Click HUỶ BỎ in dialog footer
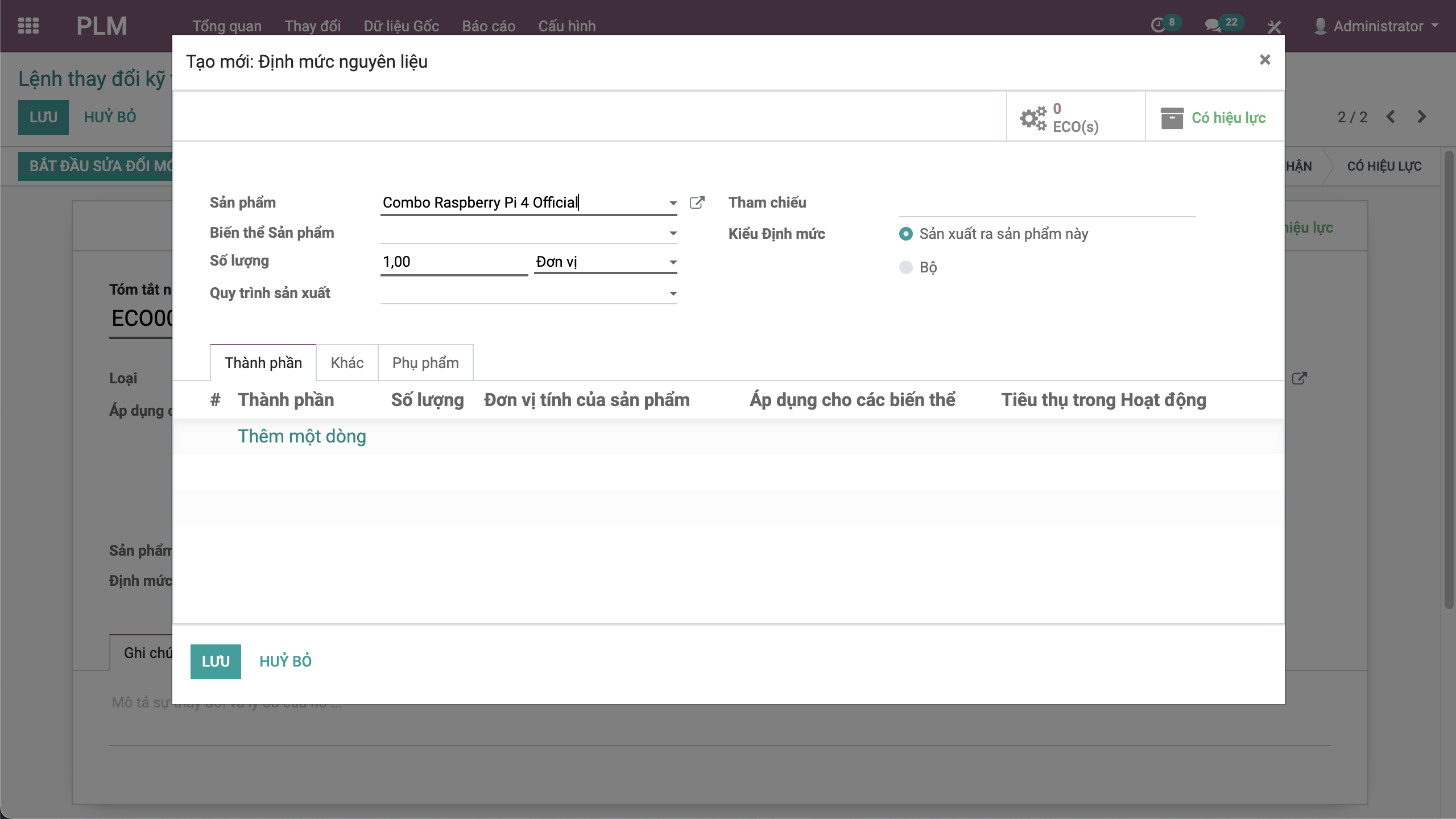Viewport: 1456px width, 819px height. [286, 661]
